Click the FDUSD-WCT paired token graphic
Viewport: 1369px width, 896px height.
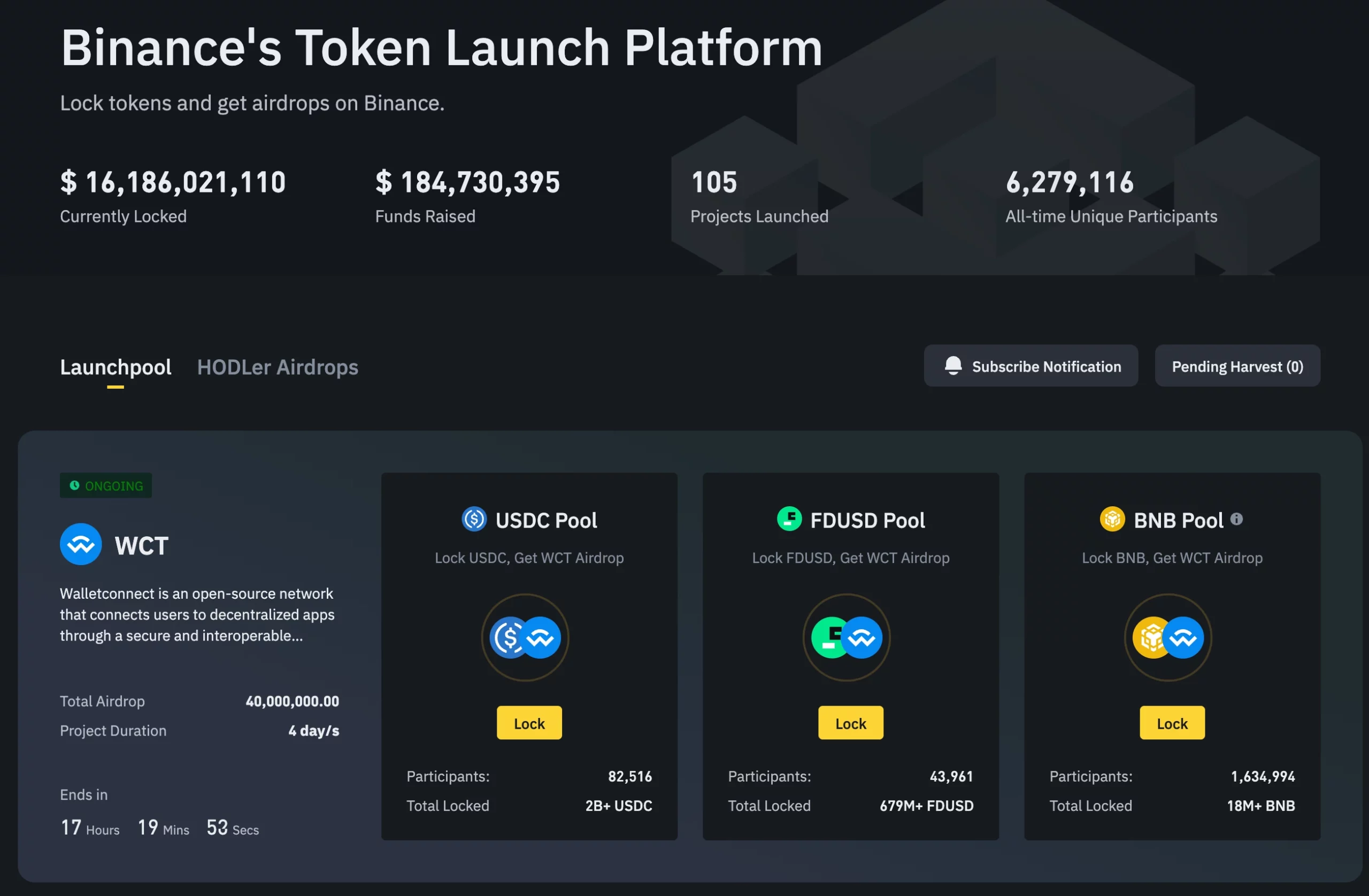pos(847,638)
